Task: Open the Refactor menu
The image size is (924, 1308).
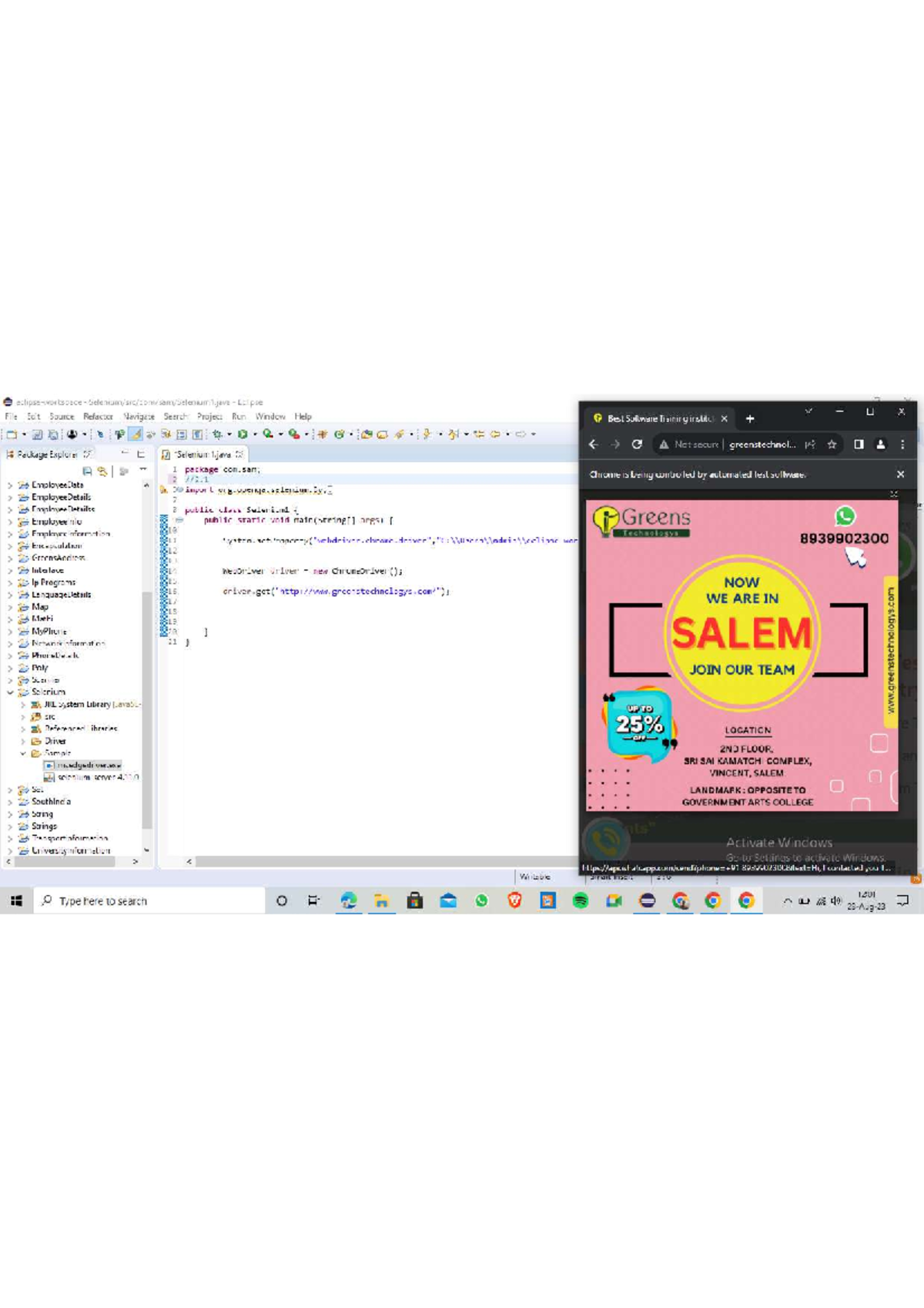Action: tap(98, 417)
